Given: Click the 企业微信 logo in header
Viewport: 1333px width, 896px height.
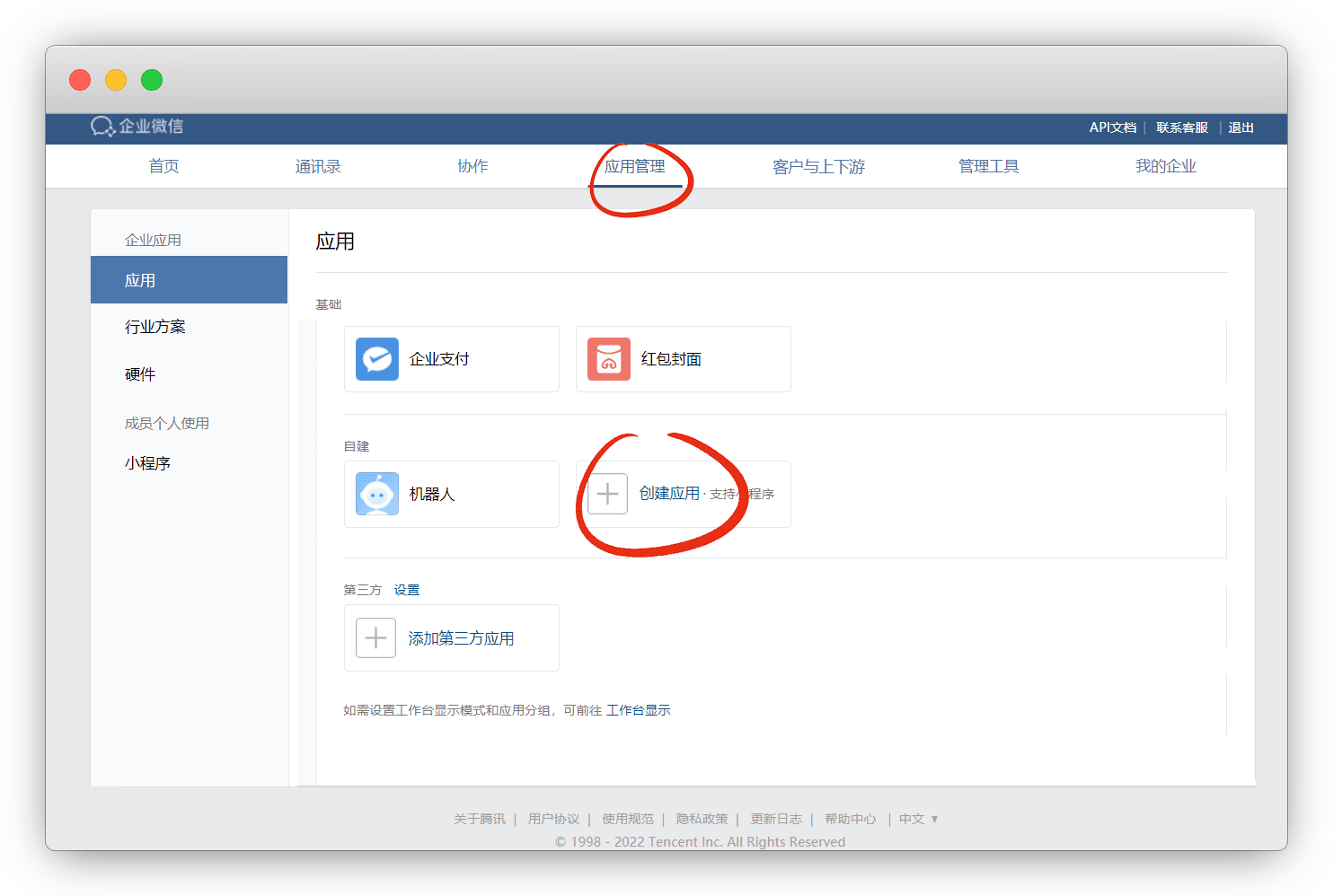Looking at the screenshot, I should tap(137, 127).
